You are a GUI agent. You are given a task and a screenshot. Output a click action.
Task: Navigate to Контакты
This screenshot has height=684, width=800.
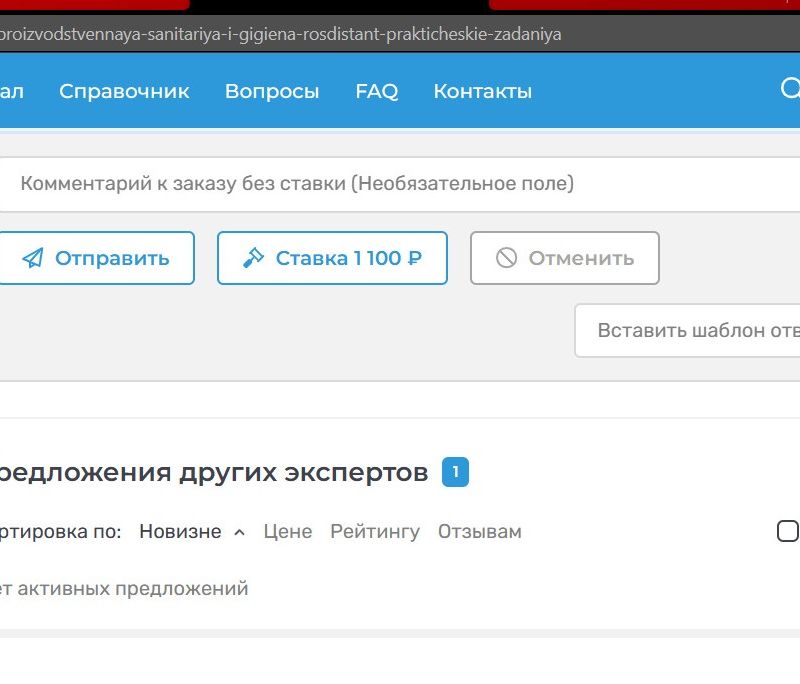(482, 91)
